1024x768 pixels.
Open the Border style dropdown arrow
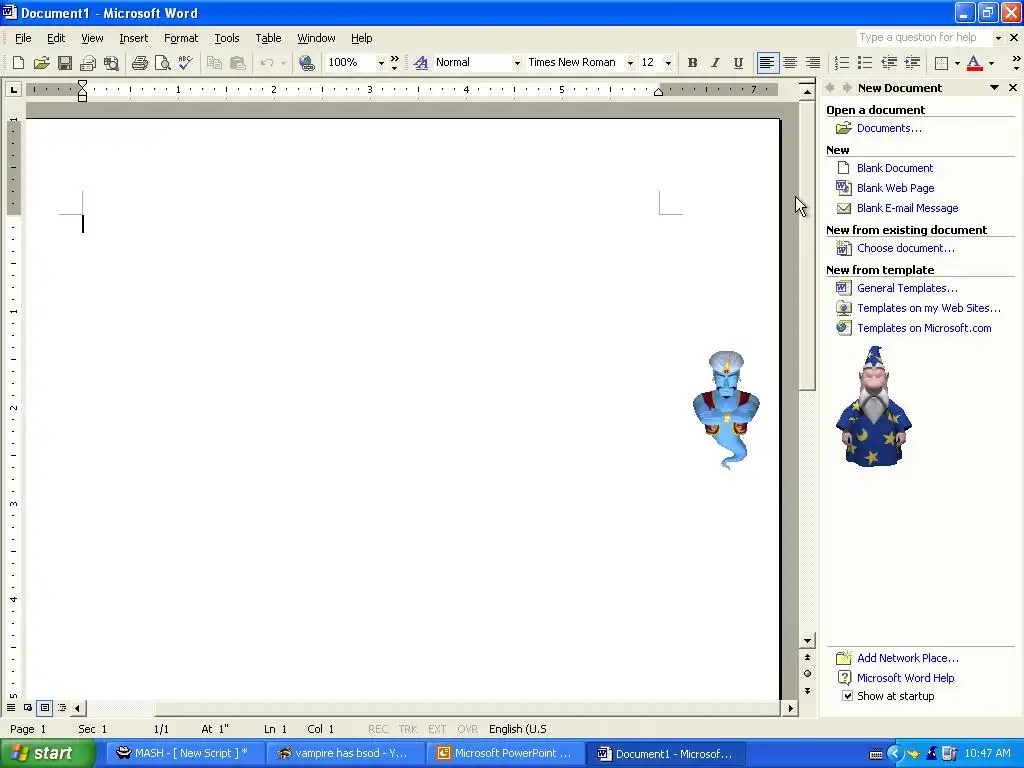tap(957, 63)
